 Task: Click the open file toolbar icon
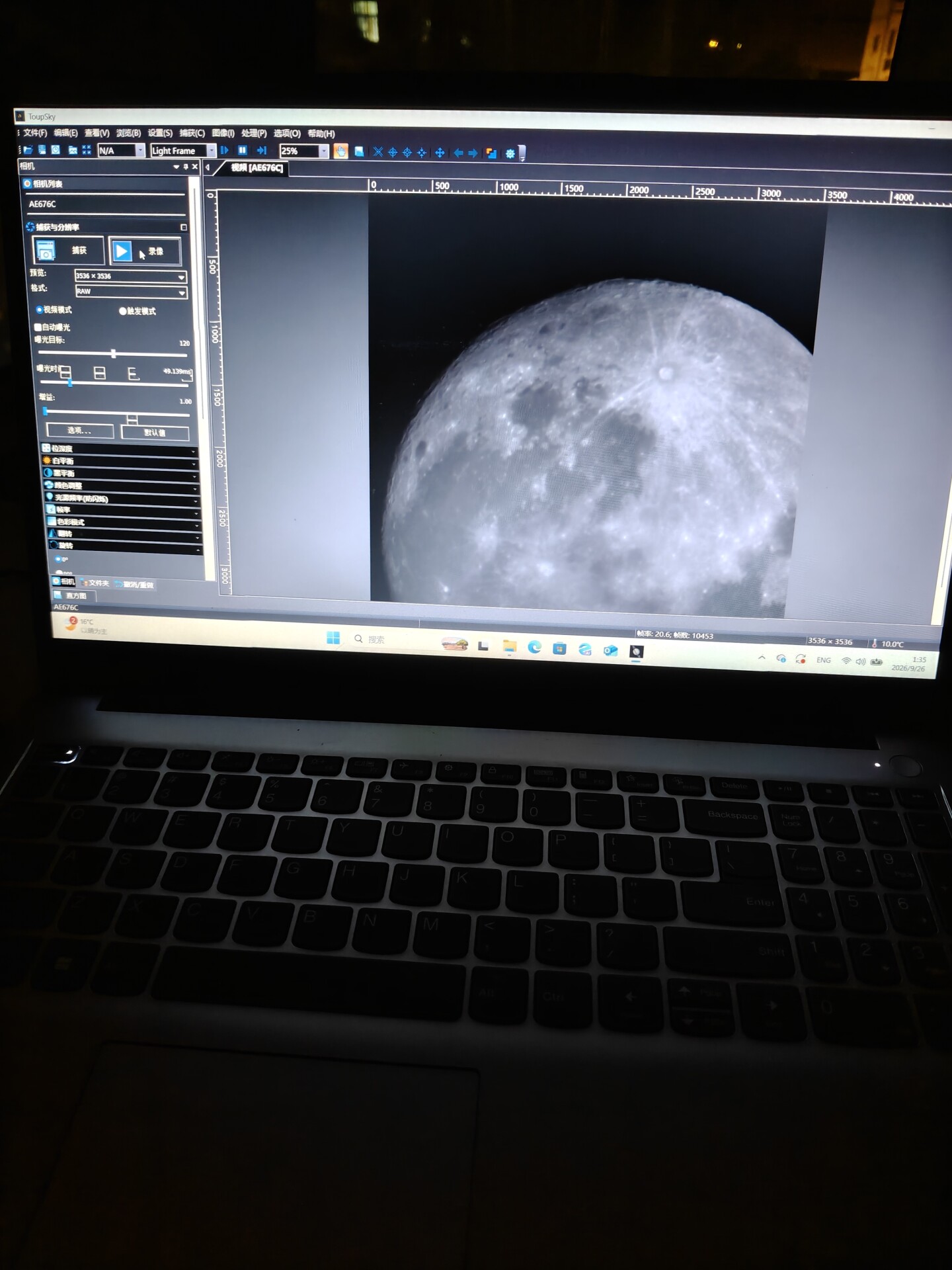click(28, 150)
